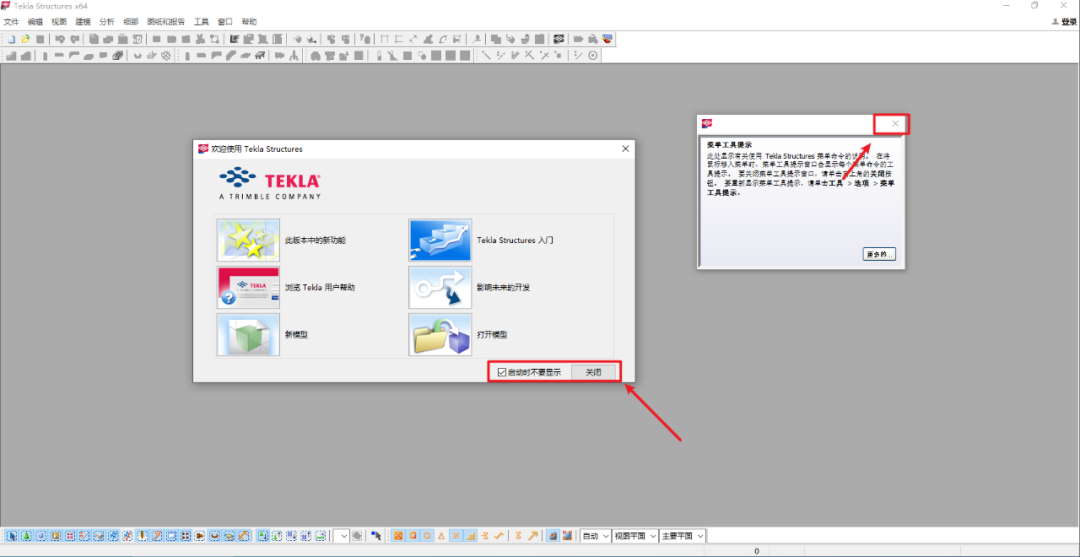The width and height of the screenshot is (1080, 557).
Task: Click the New file icon in top toolbar
Action: coord(10,39)
